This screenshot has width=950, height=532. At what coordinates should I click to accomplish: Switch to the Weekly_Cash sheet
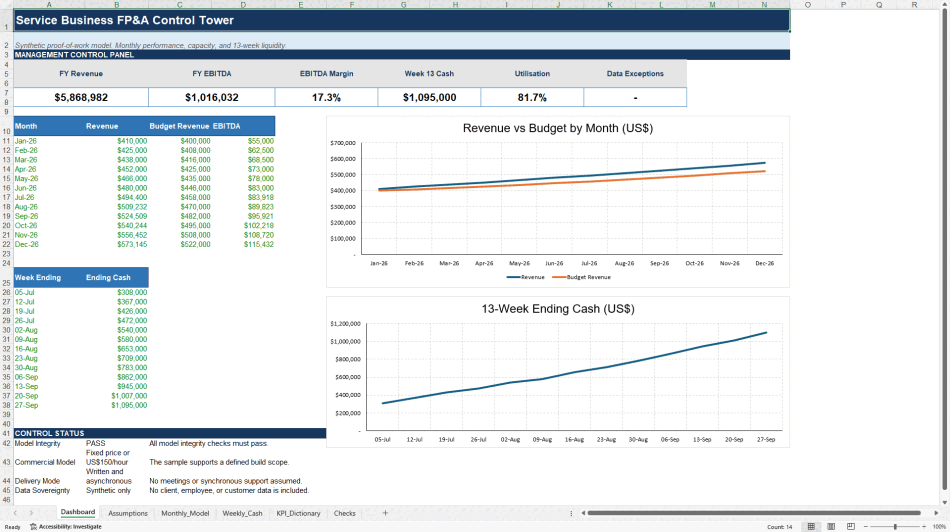click(x=242, y=513)
